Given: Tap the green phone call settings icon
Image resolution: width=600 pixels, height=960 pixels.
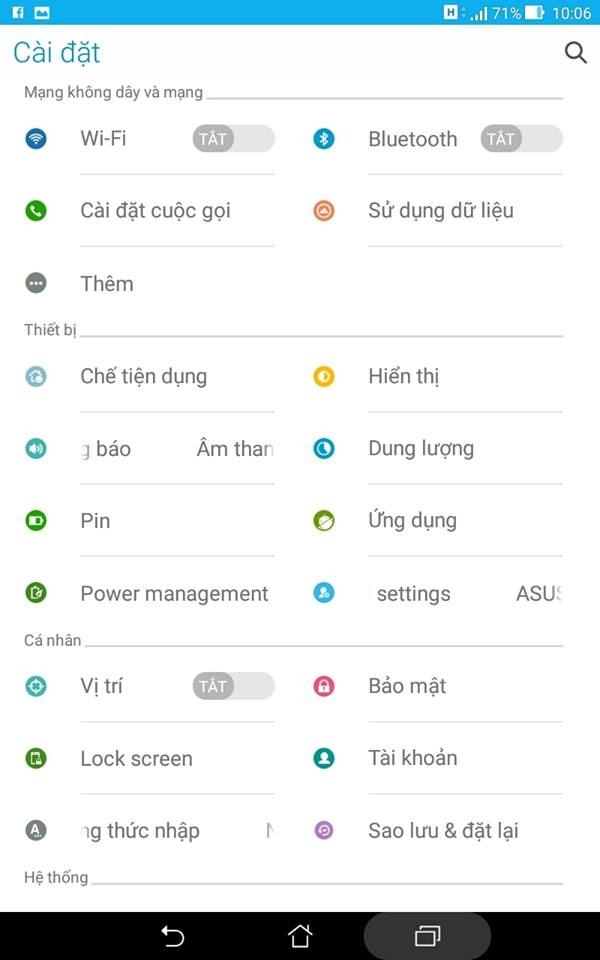Looking at the screenshot, I should point(36,211).
